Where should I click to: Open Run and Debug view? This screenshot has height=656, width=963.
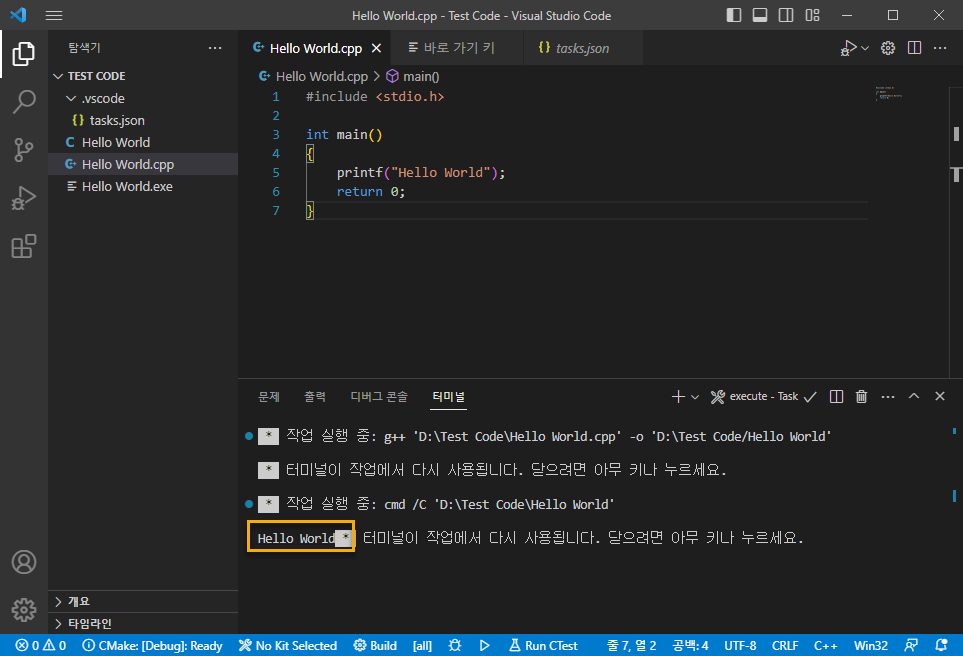(23, 198)
